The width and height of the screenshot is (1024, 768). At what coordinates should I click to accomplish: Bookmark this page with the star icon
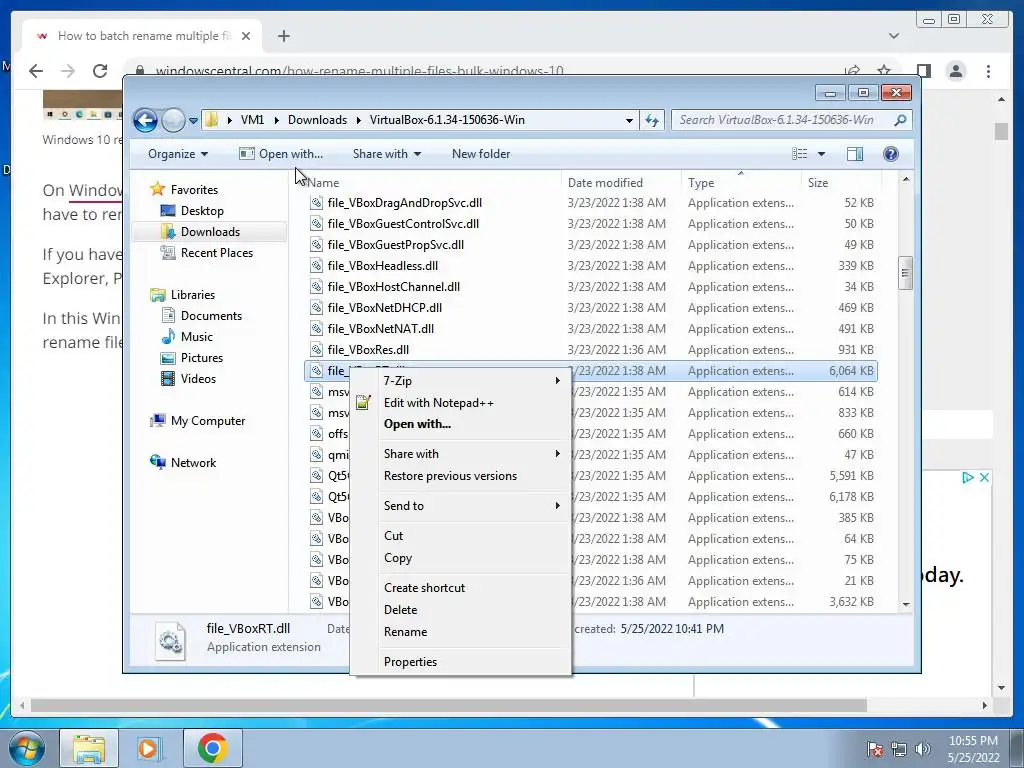884,71
